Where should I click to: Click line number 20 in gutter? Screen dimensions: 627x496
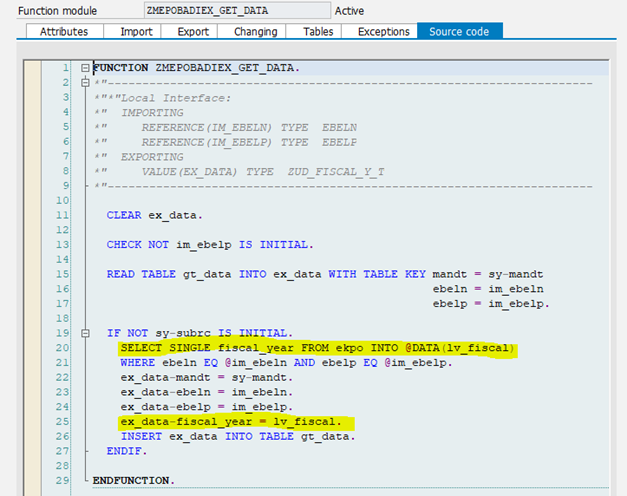click(62, 348)
